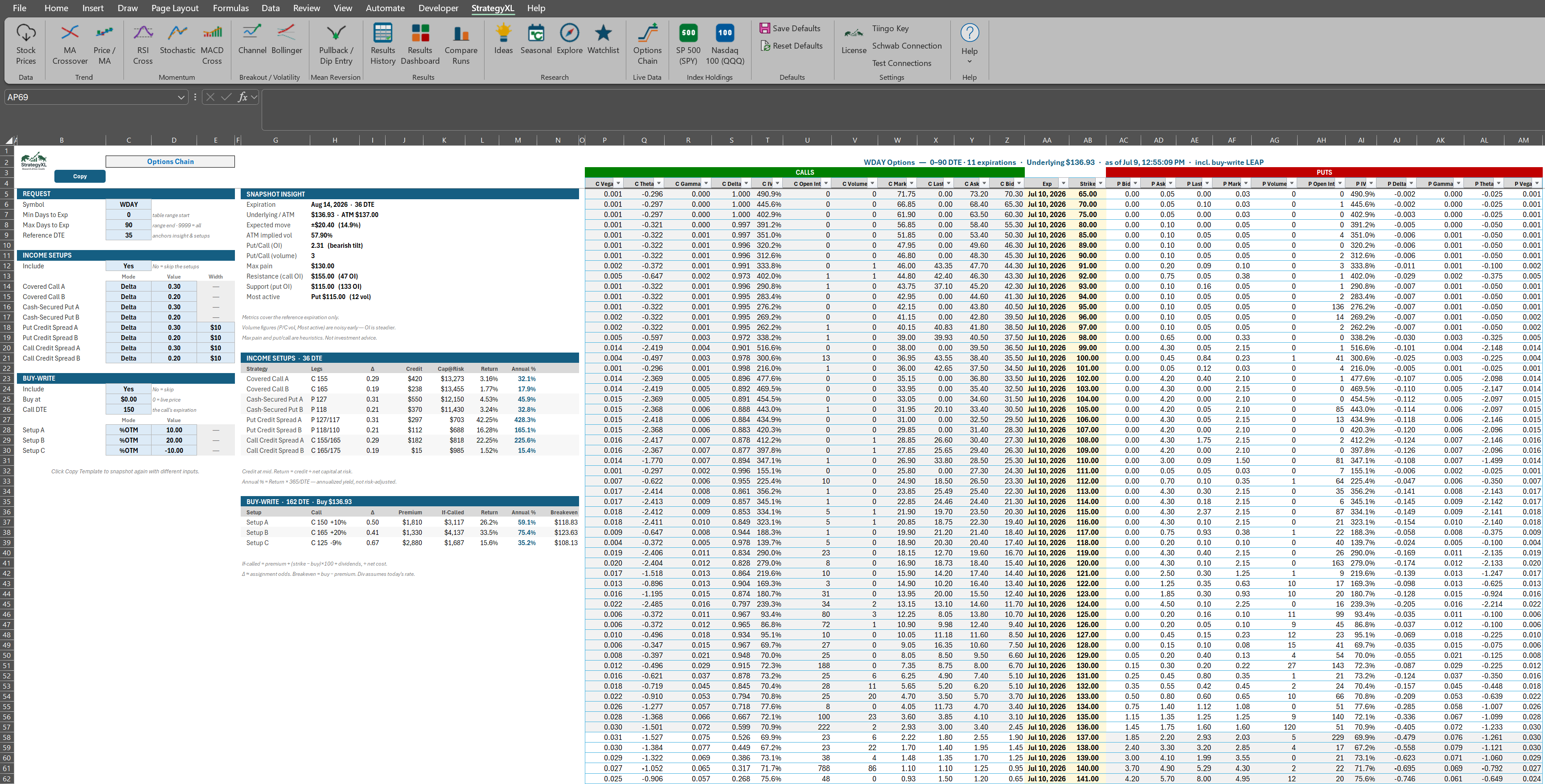
Task: Open the Stochastic momentum tool
Action: 177,40
